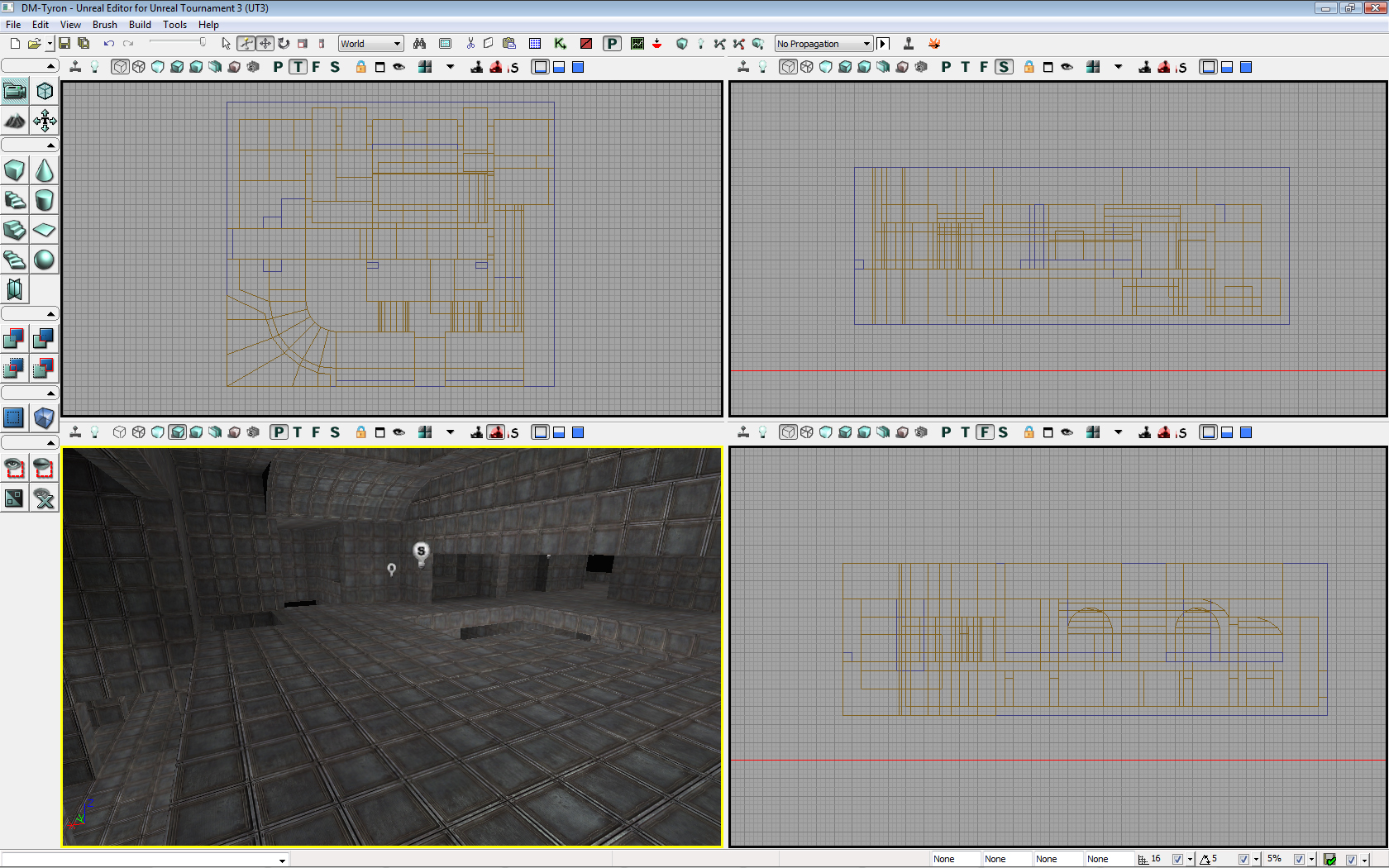Screen dimensions: 1389x868
Task: Toggle Front view in lower-right viewport
Action: 985,432
